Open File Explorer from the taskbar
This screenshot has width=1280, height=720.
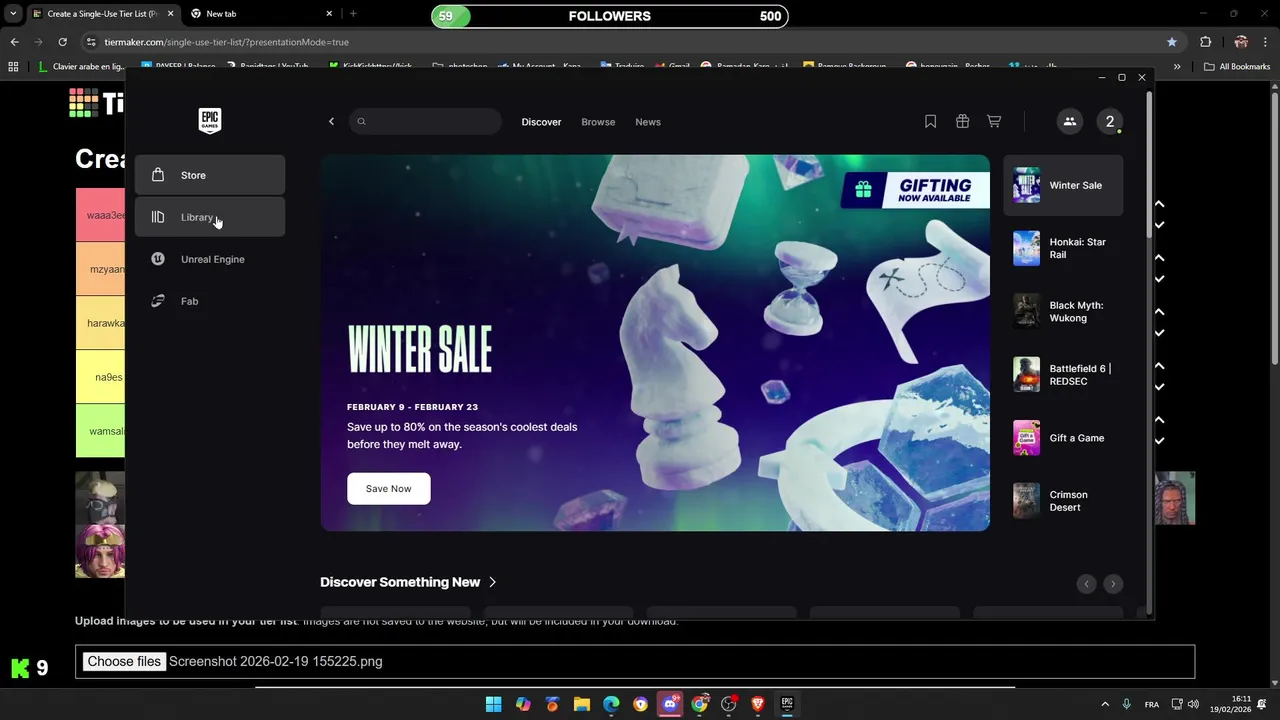(x=581, y=704)
